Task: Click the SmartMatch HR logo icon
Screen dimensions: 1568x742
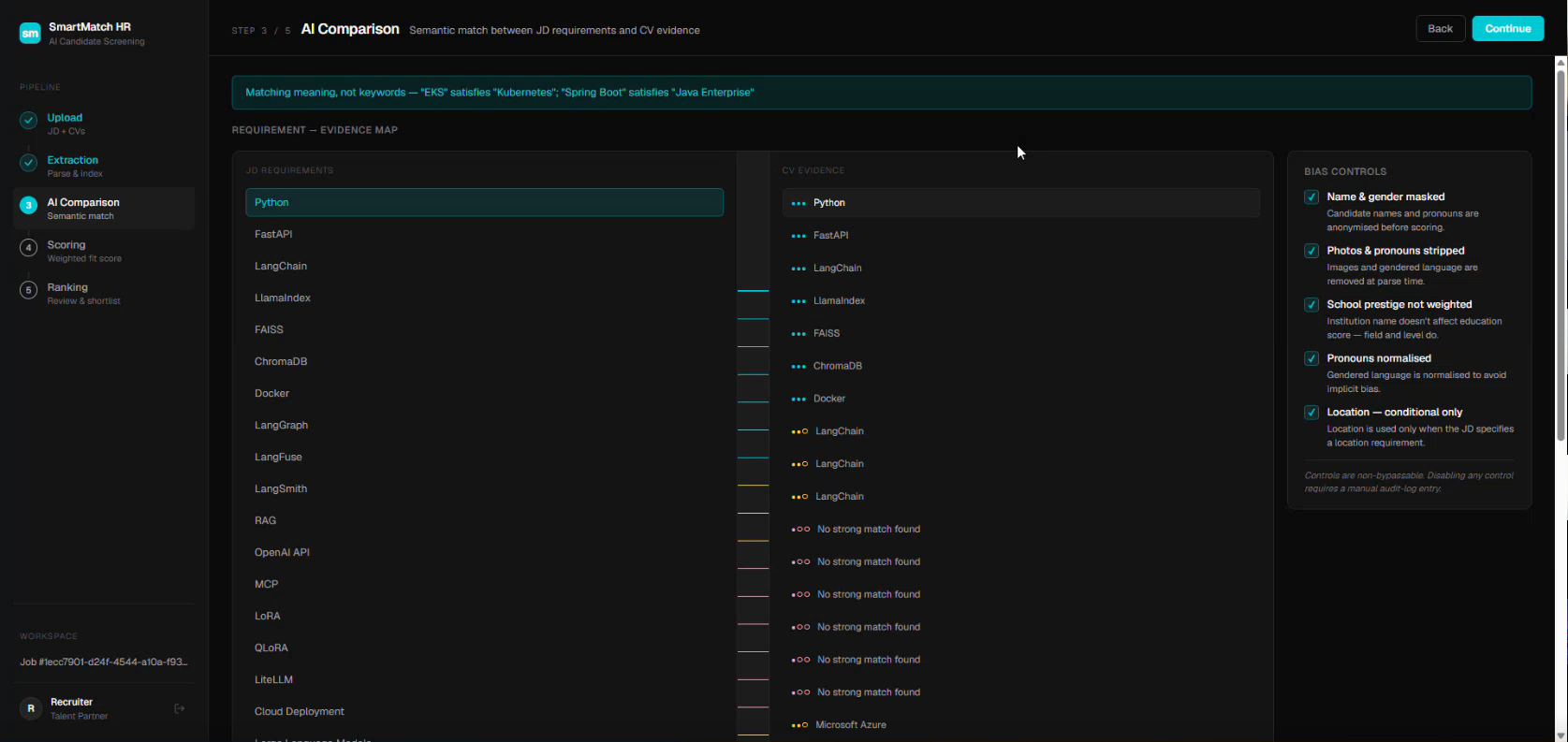Action: (x=30, y=34)
